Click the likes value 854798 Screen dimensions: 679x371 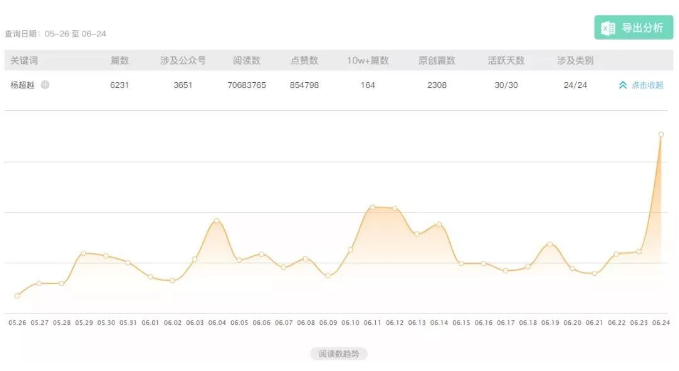point(304,85)
